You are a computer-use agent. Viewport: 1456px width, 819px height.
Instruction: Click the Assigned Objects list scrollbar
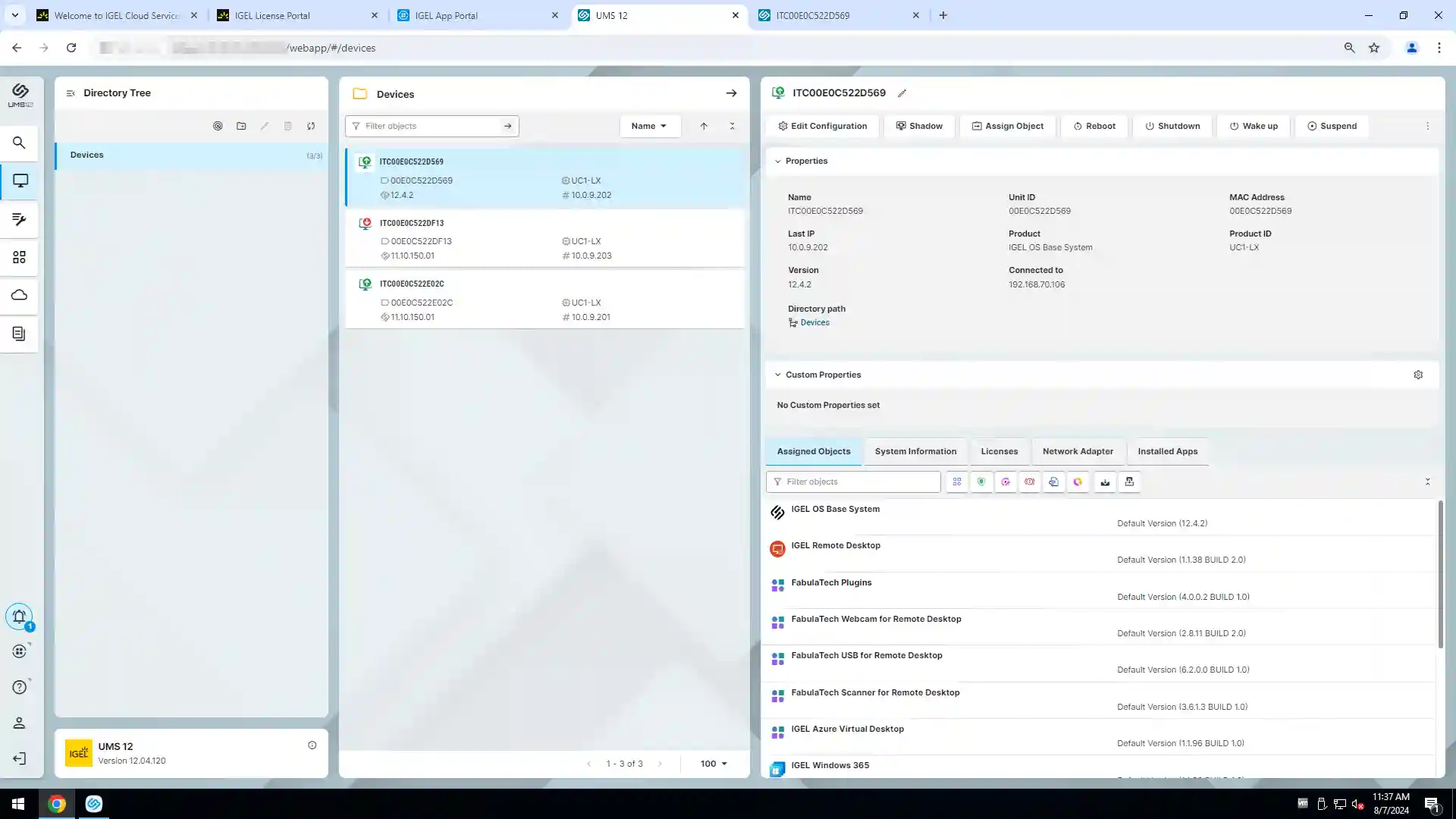(1440, 574)
